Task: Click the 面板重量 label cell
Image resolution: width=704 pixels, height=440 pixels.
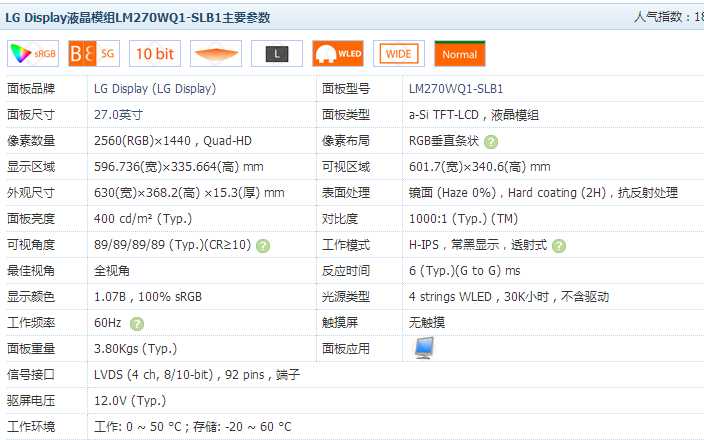Action: click(31, 348)
